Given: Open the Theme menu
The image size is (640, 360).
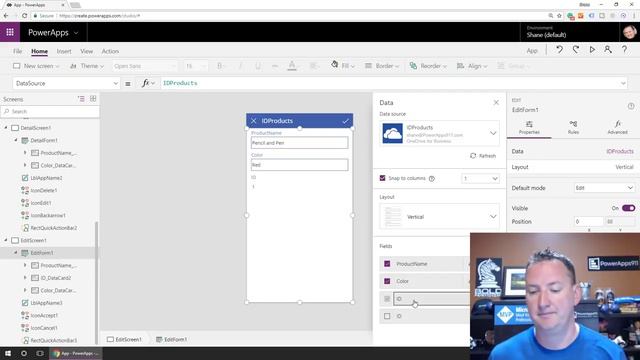Looking at the screenshot, I should (x=87, y=66).
